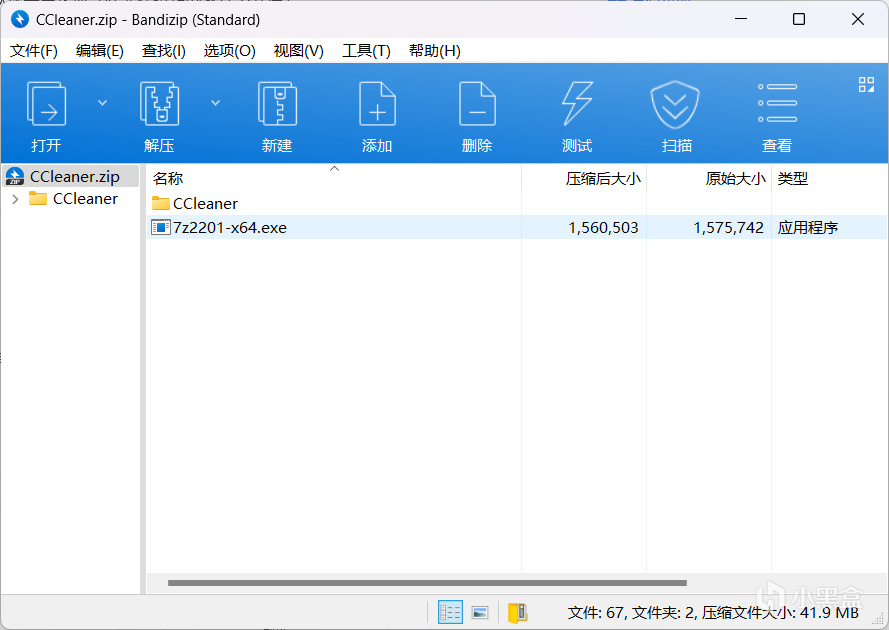Maximize the Bandizip window
Screen dimensions: 889x630
(x=799, y=19)
